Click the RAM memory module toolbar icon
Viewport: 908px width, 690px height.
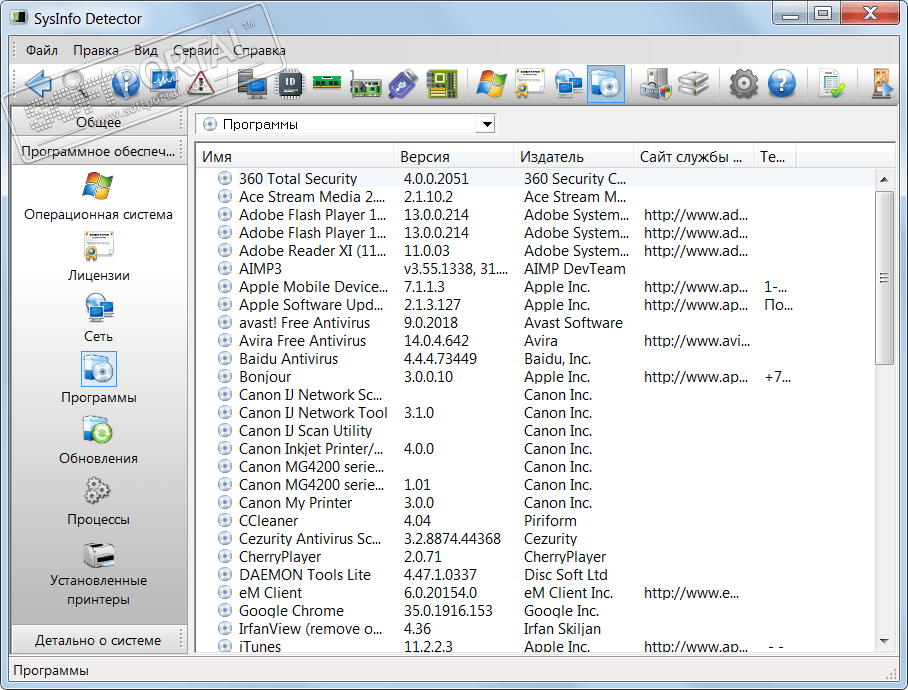(327, 85)
